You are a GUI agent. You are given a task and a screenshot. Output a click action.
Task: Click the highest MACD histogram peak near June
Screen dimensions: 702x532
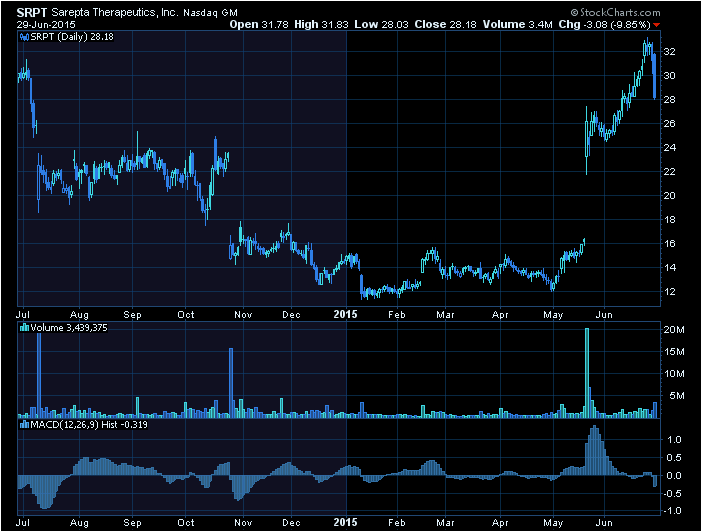(595, 450)
